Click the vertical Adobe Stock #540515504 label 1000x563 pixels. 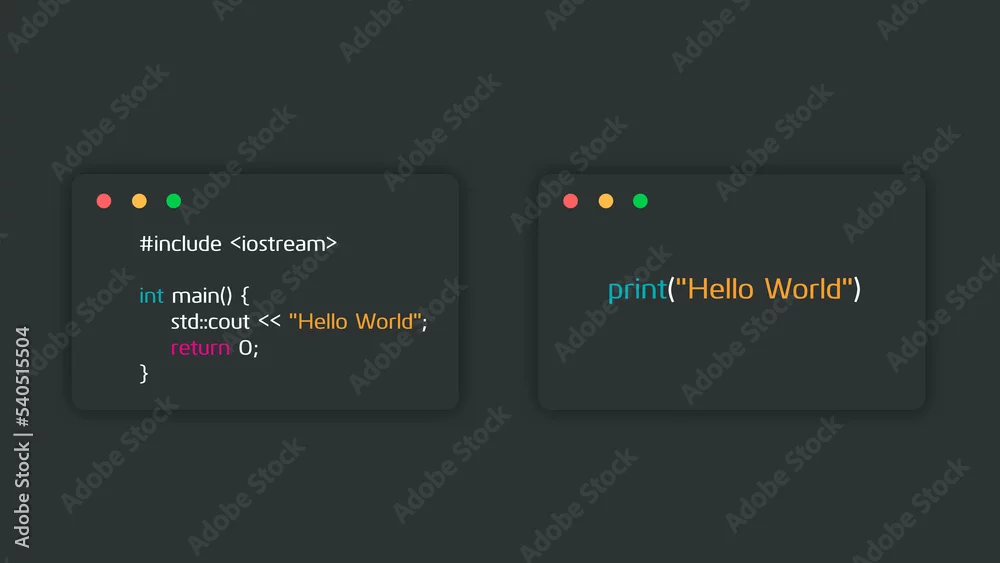22,437
